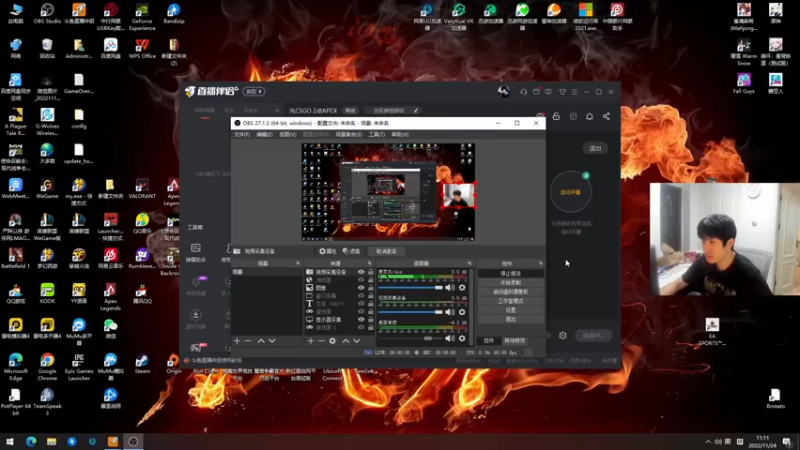The width and height of the screenshot is (800, 450).
Task: Remove the scene with the Scenes minus icon
Action: click(x=248, y=340)
